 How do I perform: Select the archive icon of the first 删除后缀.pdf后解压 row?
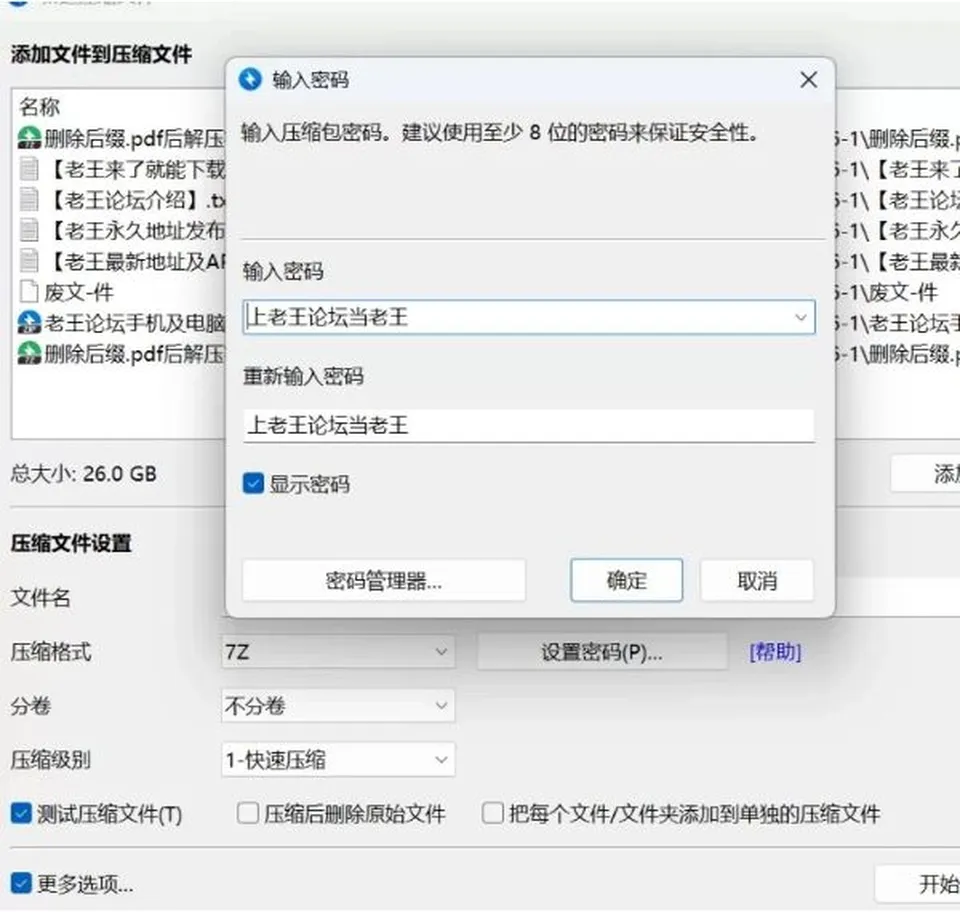click(29, 138)
